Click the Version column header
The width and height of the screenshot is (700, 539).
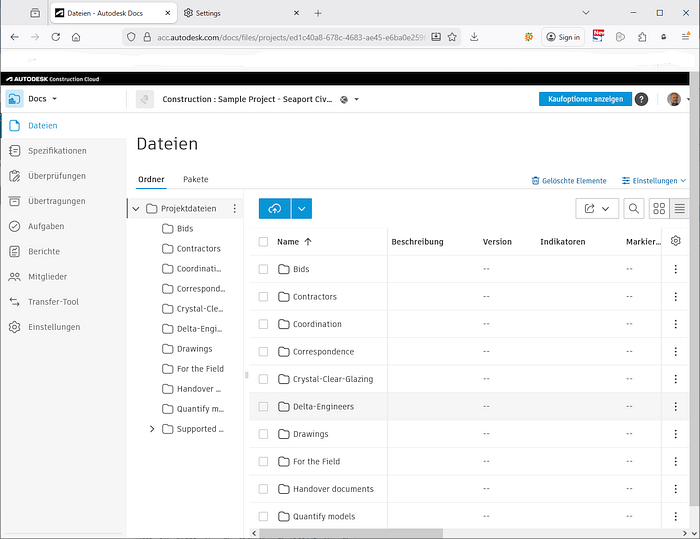coord(497,242)
